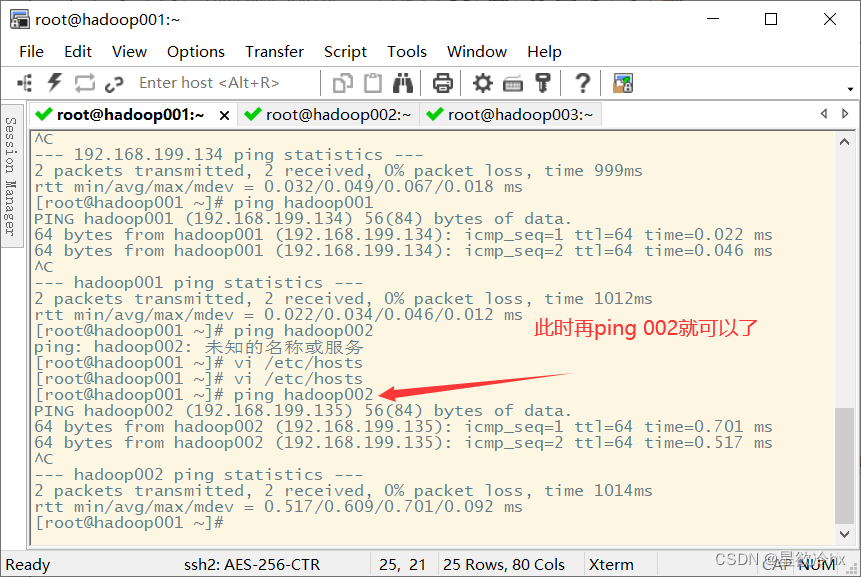
Task: Click the Paste clipboard icon
Action: click(x=373, y=83)
